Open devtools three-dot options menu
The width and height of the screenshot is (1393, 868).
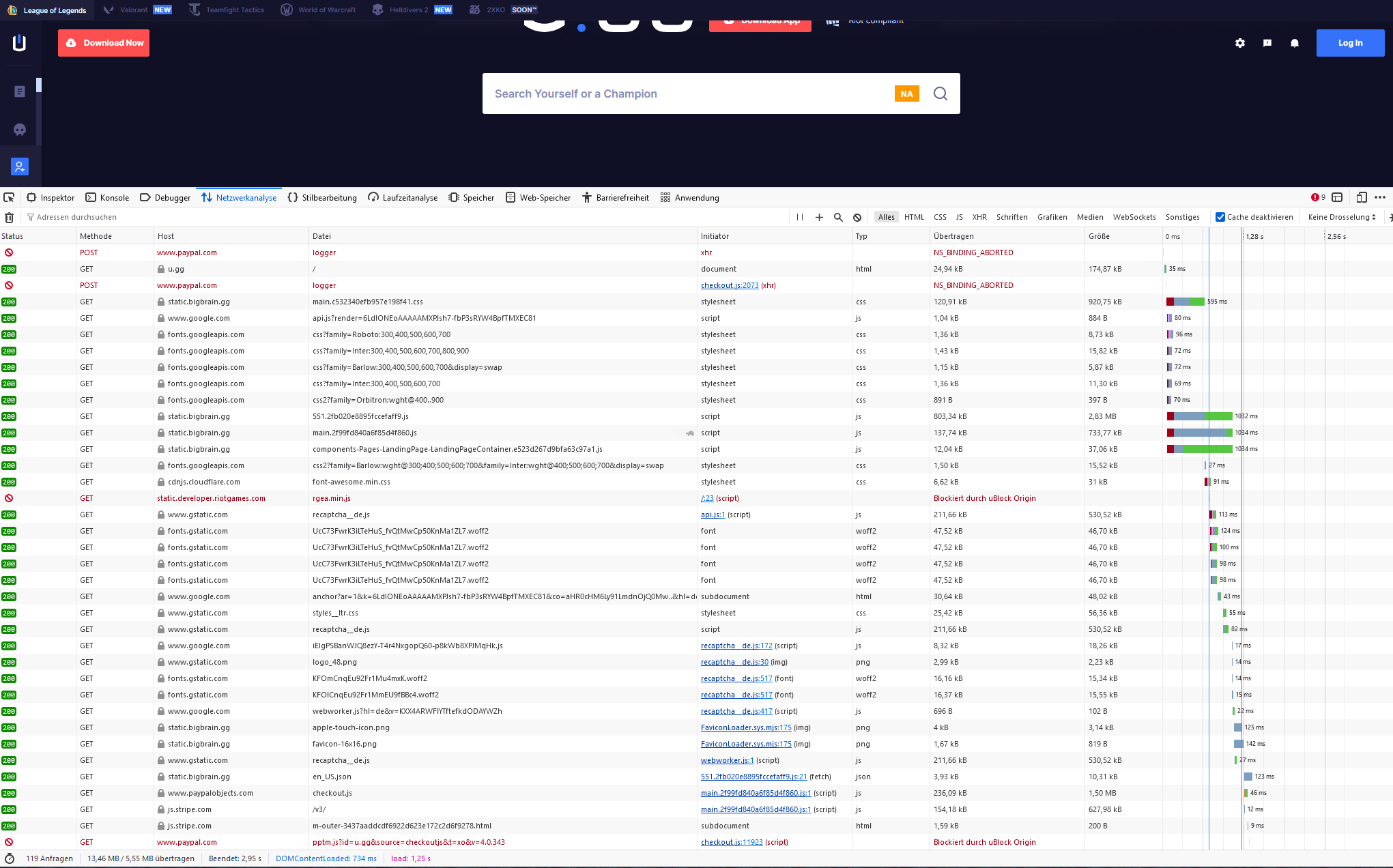1380,197
